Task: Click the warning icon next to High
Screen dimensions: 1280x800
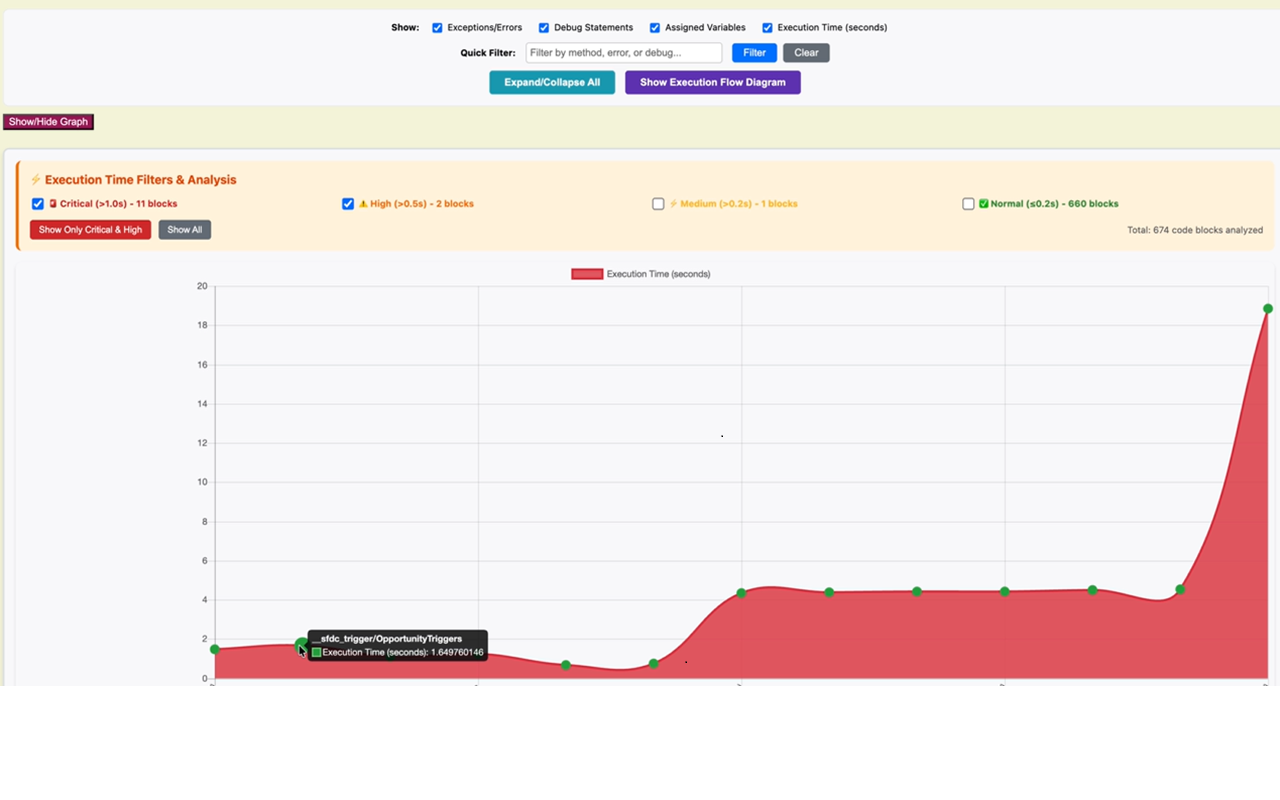Action: tap(363, 204)
